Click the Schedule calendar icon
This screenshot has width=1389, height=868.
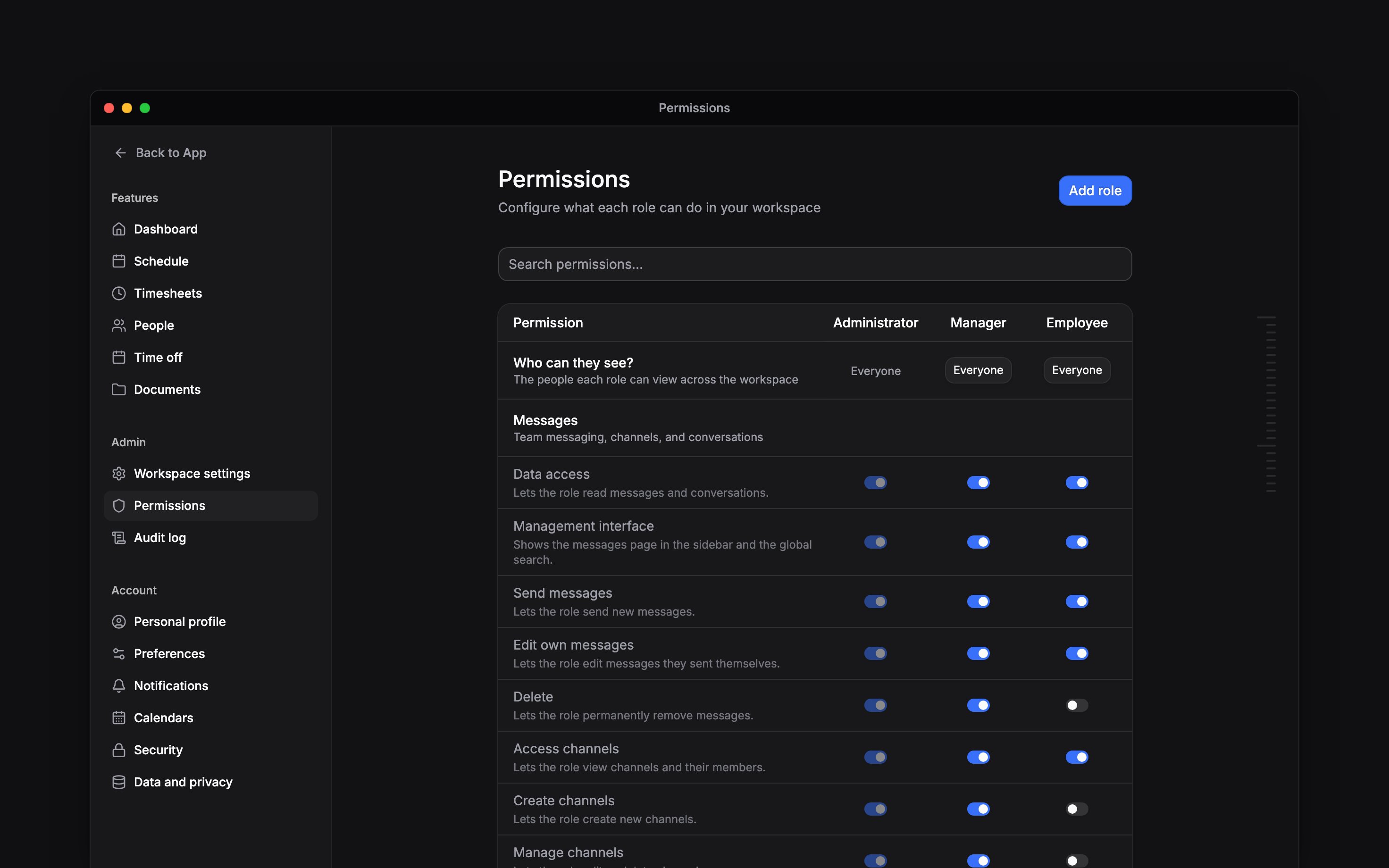tap(119, 261)
